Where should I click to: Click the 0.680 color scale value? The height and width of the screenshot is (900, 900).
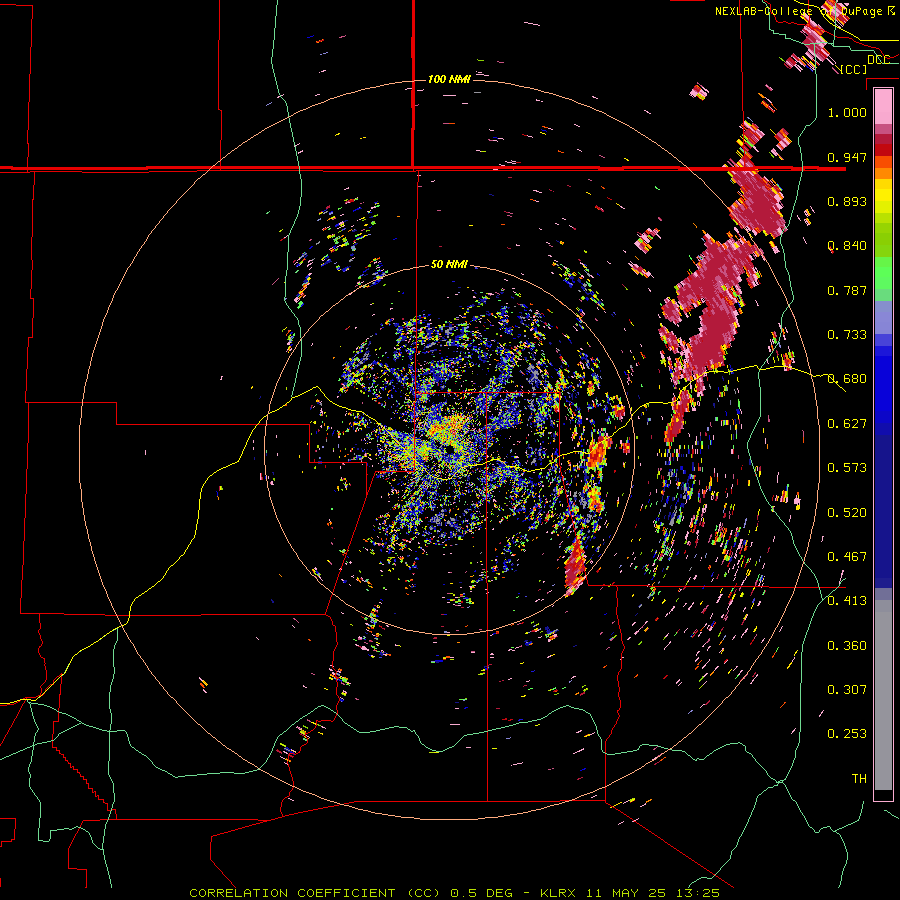[x=847, y=379]
